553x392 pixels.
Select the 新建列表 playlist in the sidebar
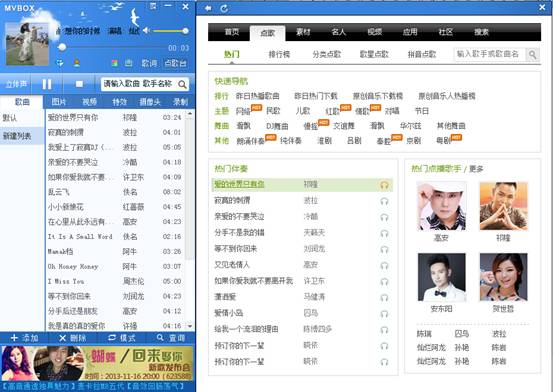(22, 136)
